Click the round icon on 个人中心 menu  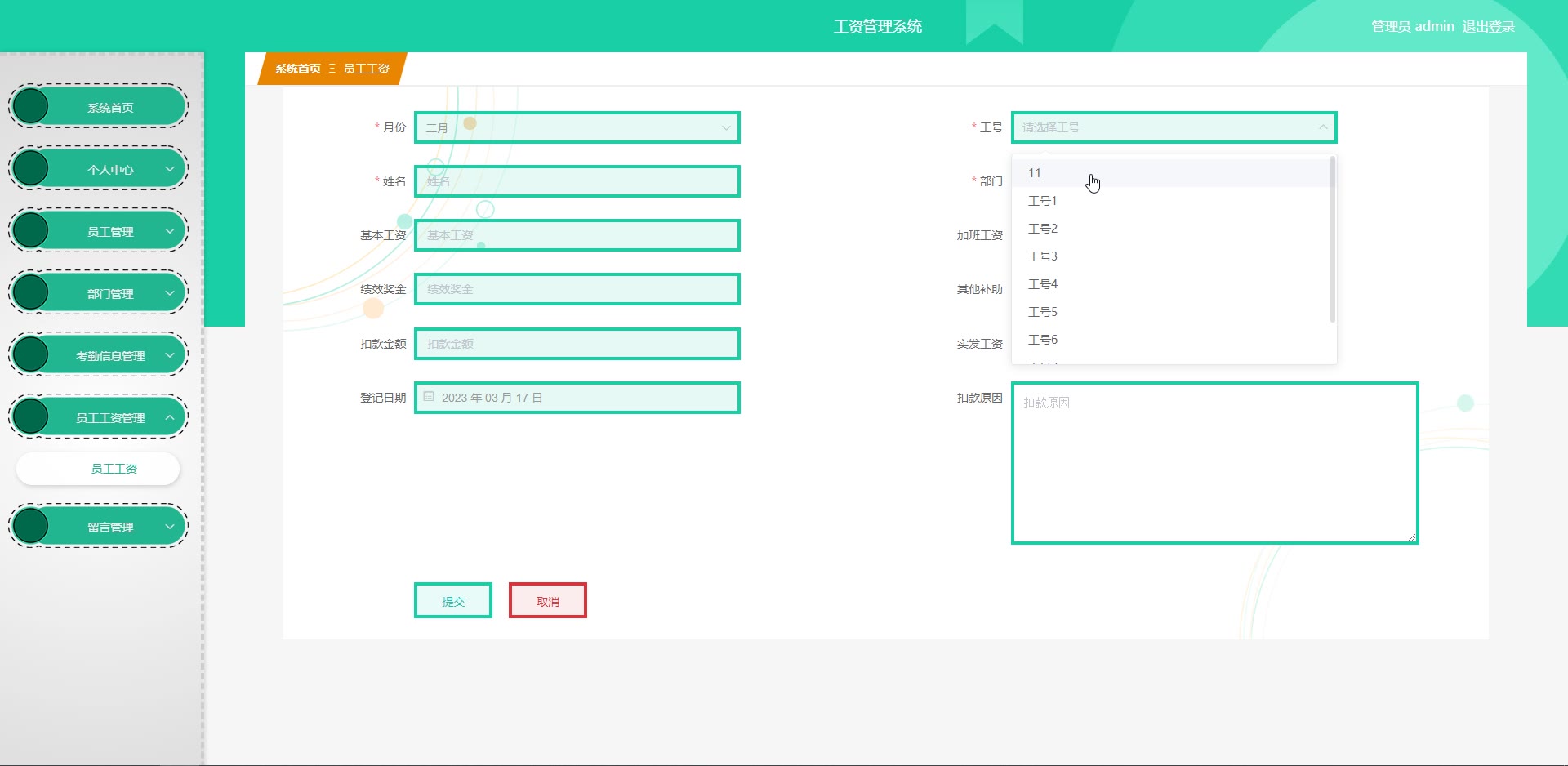31,169
